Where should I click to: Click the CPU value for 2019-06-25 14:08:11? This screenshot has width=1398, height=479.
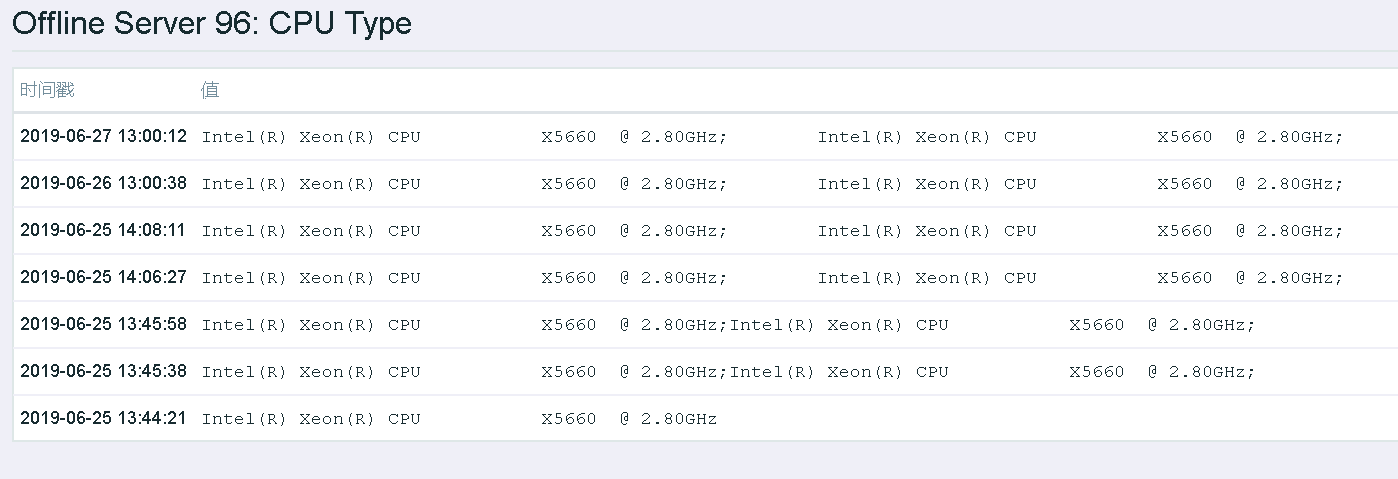tap(772, 231)
